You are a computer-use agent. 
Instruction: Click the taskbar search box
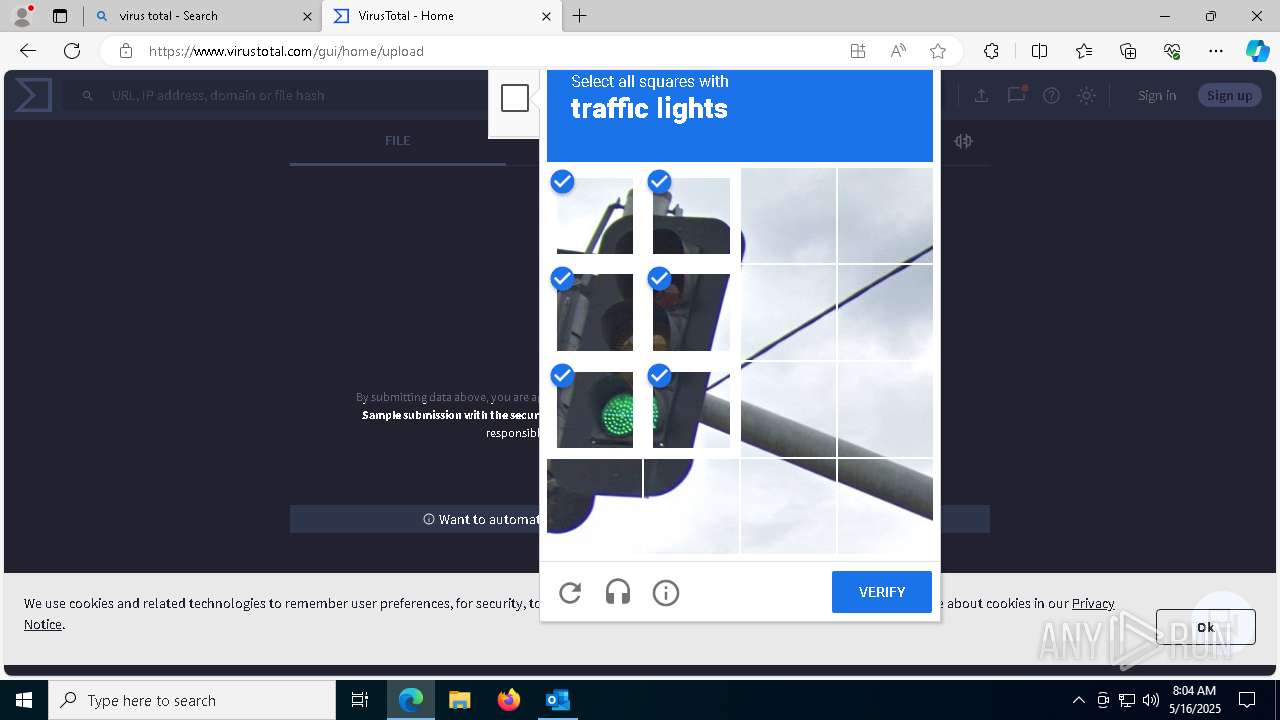(x=192, y=700)
